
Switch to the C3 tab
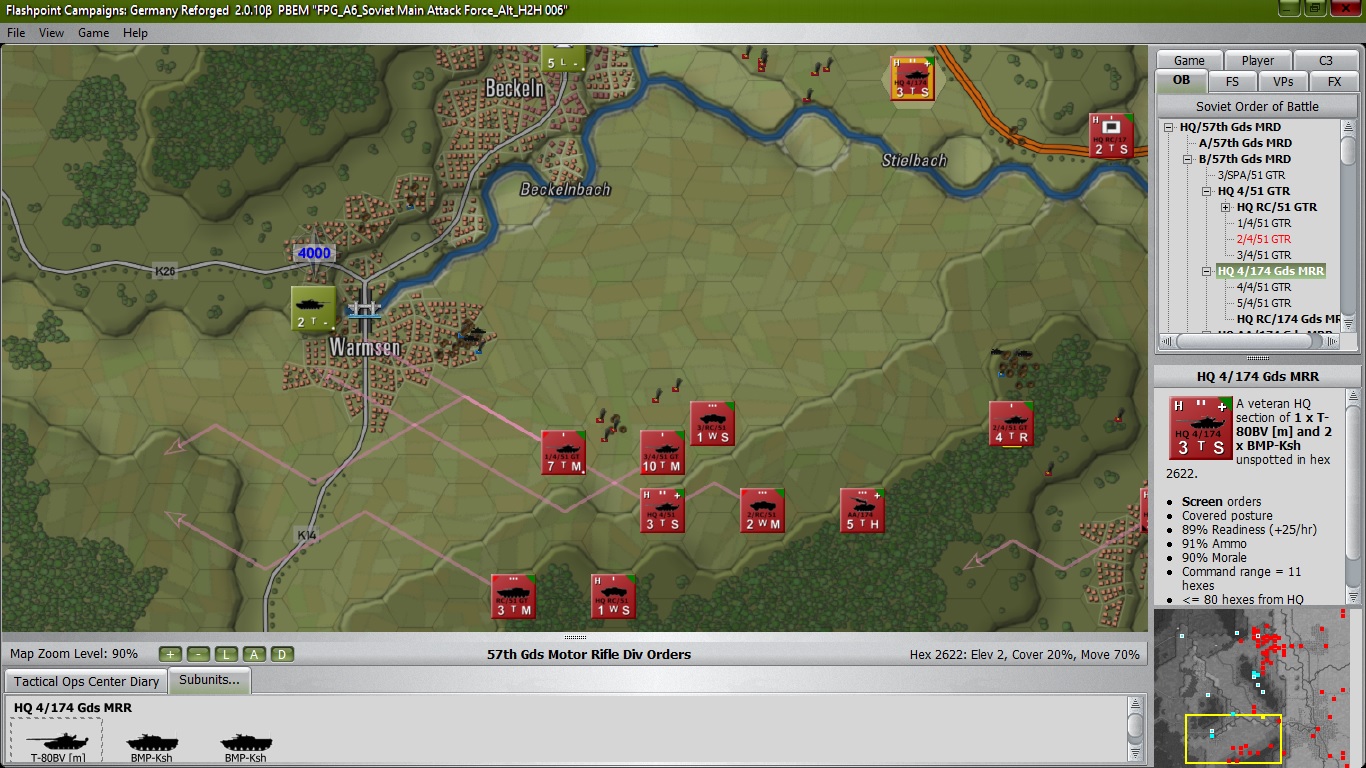tap(1326, 60)
